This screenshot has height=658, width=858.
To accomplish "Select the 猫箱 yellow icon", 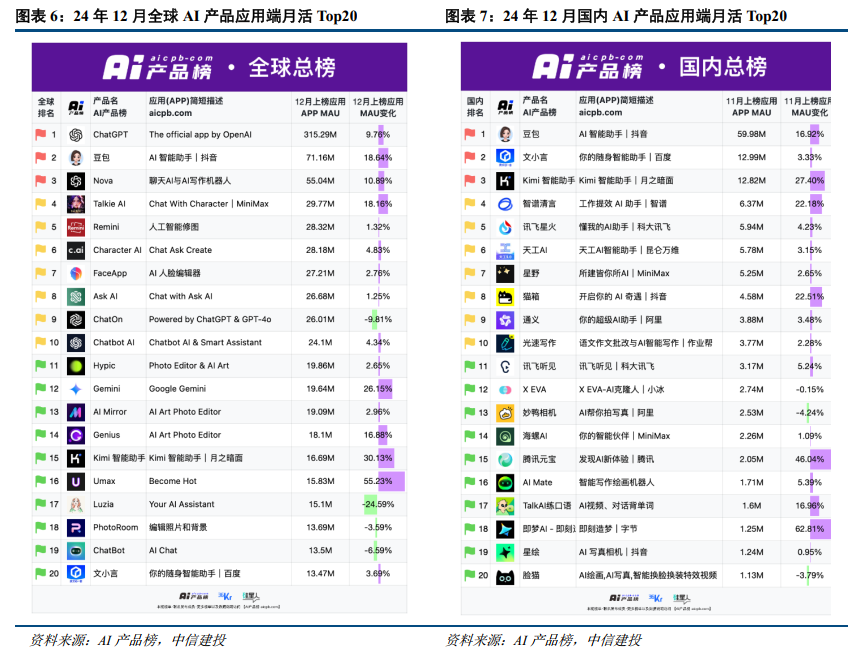I will (505, 297).
